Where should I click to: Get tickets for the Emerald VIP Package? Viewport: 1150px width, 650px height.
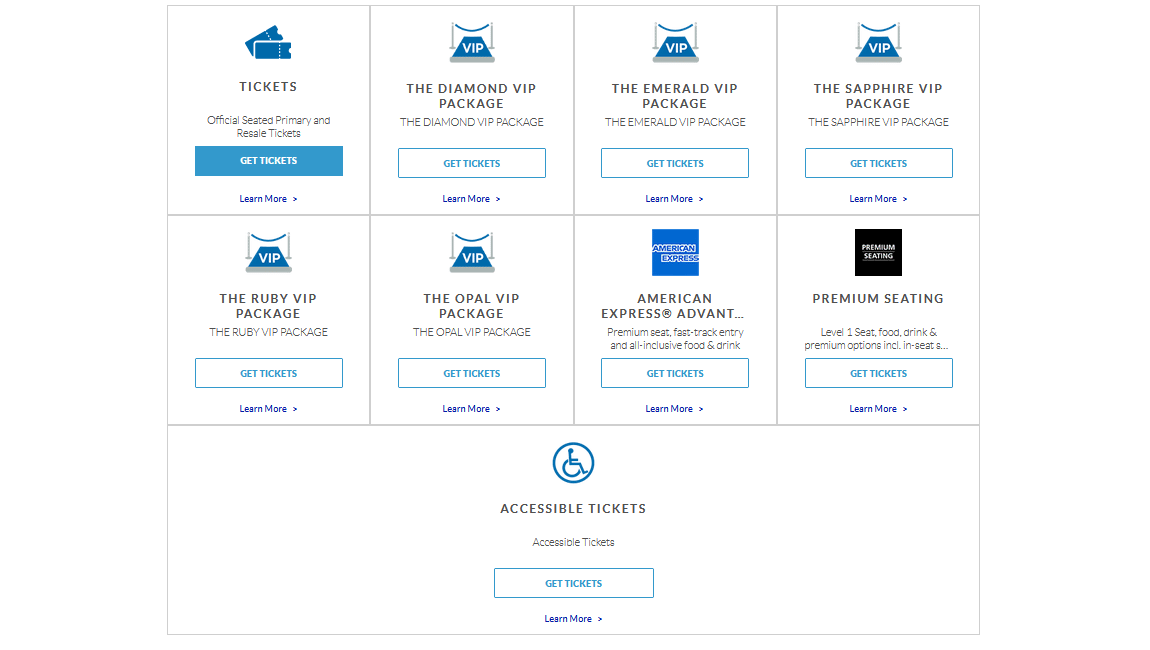675,163
